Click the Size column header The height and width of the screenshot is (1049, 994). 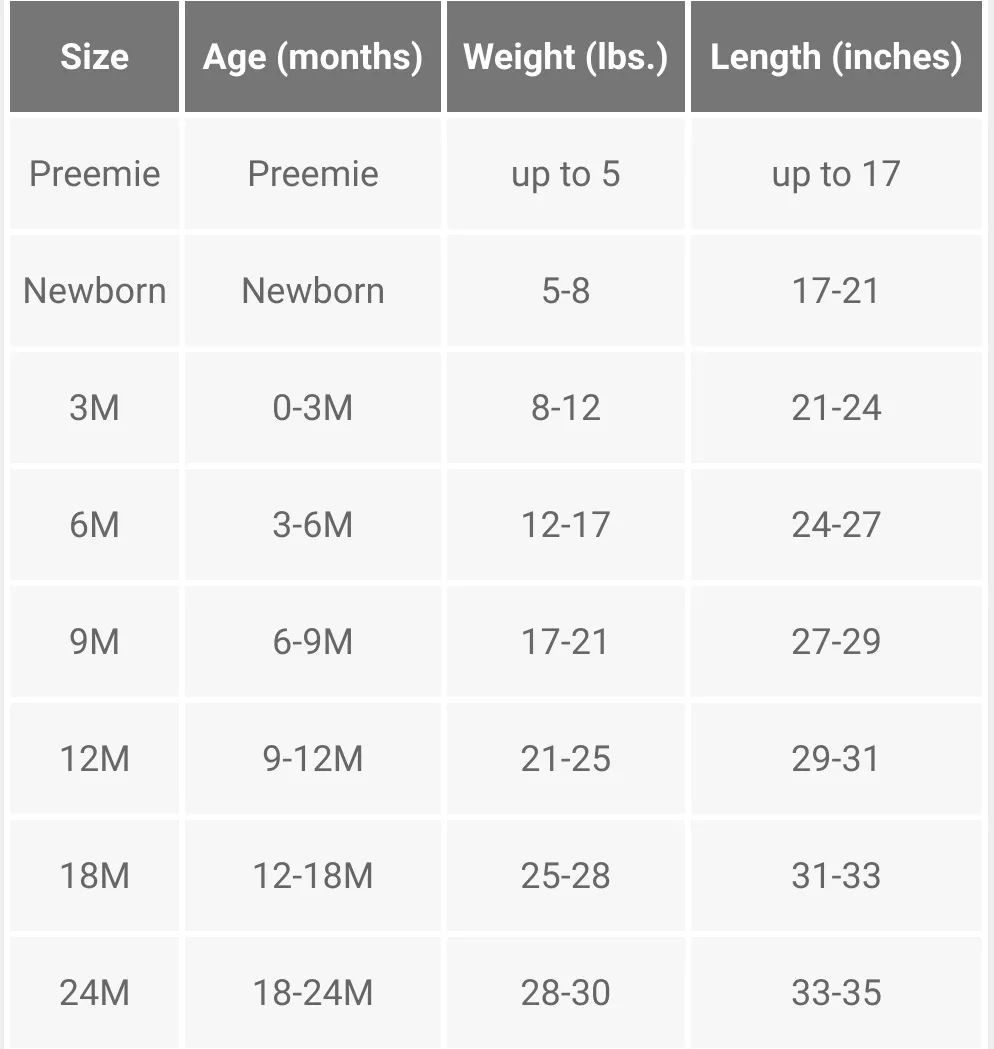coord(94,56)
